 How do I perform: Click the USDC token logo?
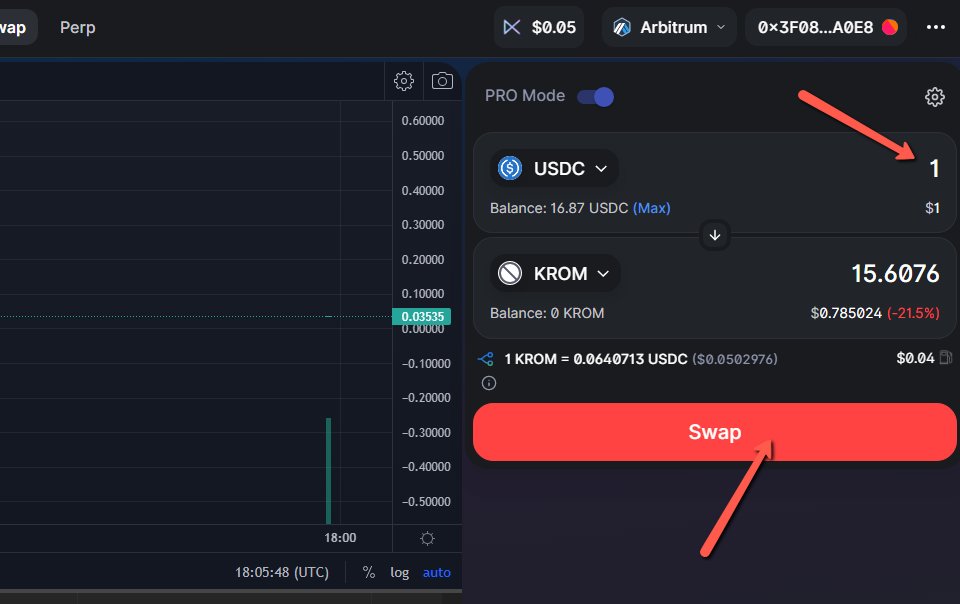point(509,168)
